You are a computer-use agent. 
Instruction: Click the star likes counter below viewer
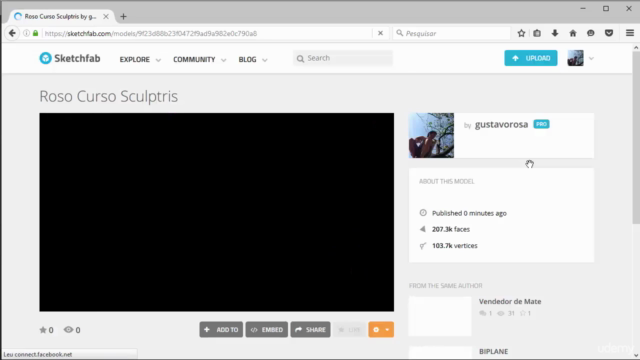46,330
